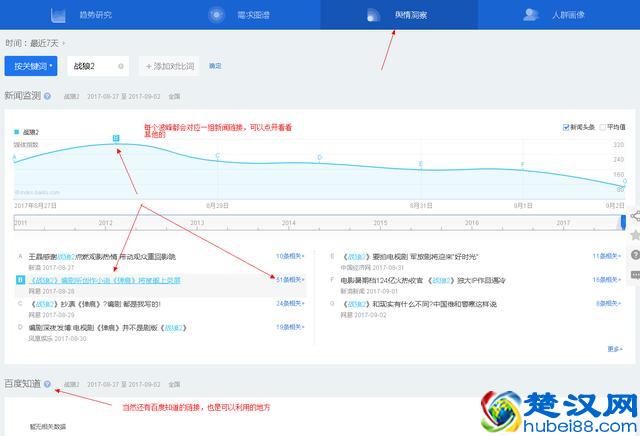The height and width of the screenshot is (436, 640).
Task: Select marker G at the chart end
Action: pyautogui.click(x=624, y=181)
